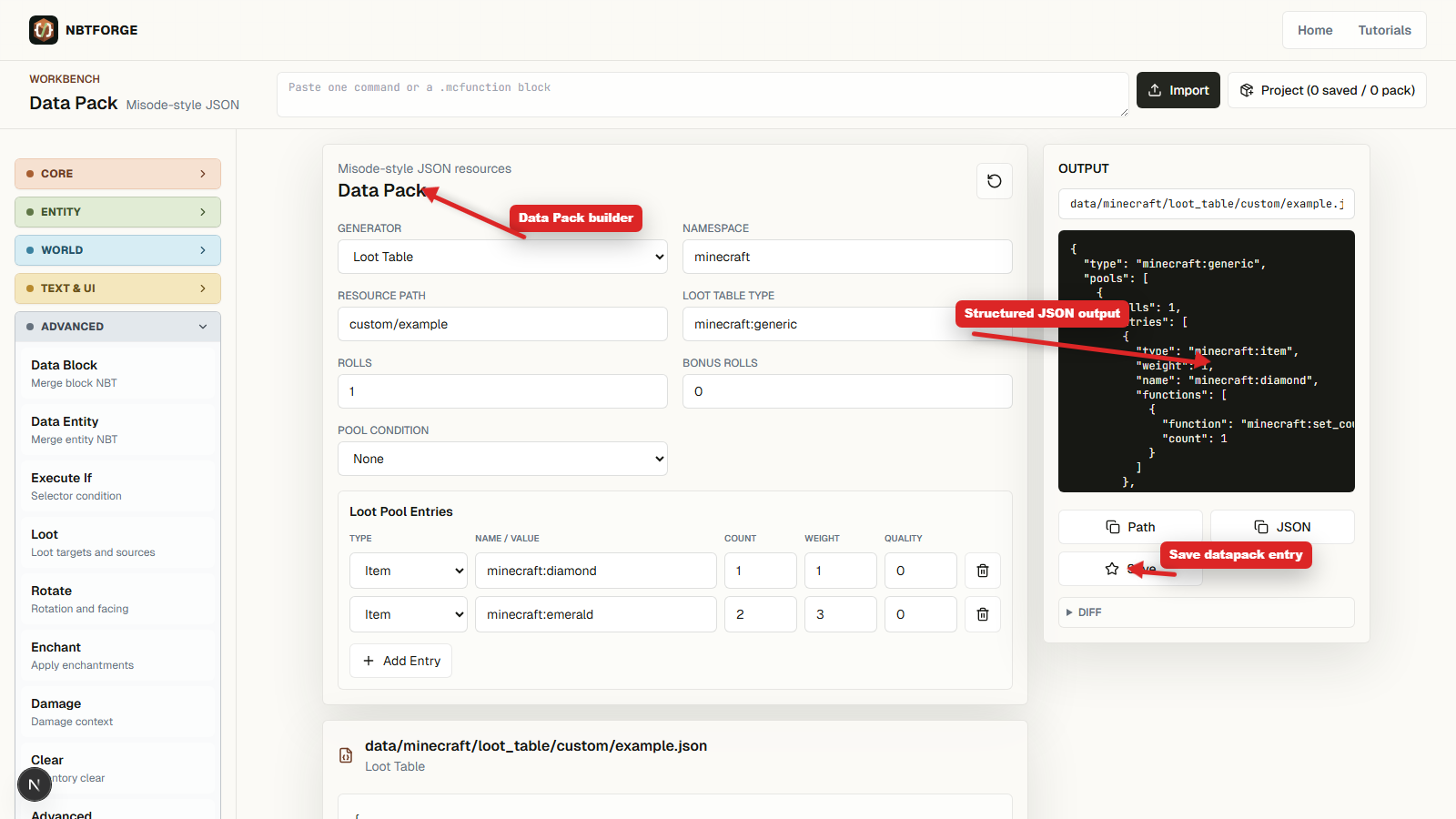The image size is (1456, 819).
Task: Select Rotate in the sidebar
Action: click(117, 599)
